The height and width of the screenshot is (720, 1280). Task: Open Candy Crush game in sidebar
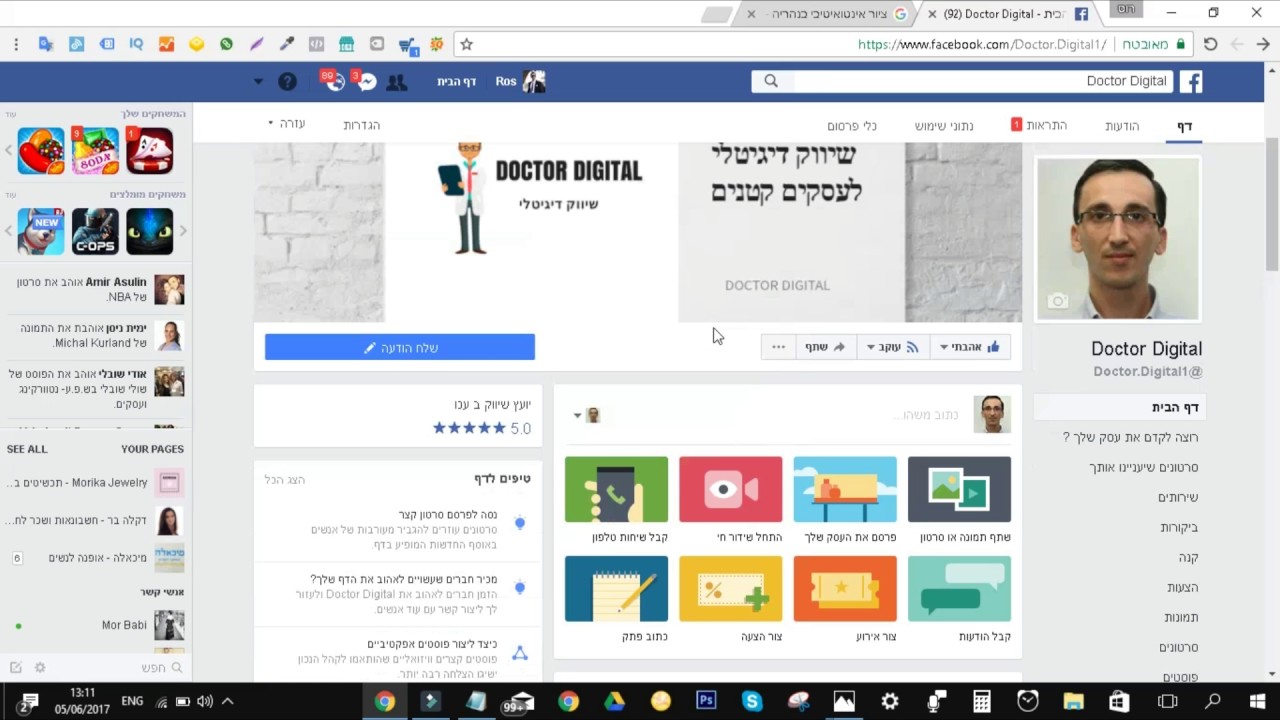tap(41, 151)
